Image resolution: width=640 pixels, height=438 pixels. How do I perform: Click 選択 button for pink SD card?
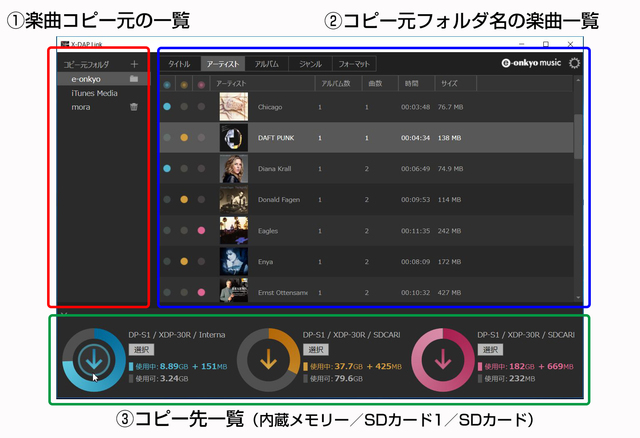click(490, 349)
